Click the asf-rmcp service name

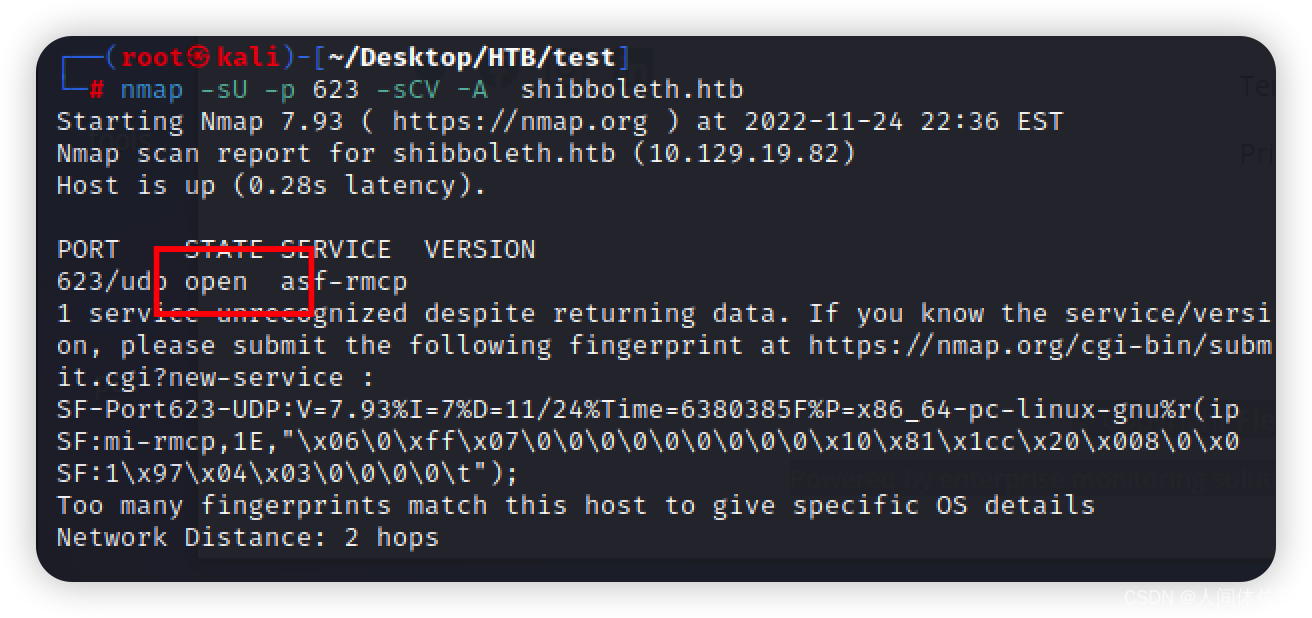tap(344, 282)
